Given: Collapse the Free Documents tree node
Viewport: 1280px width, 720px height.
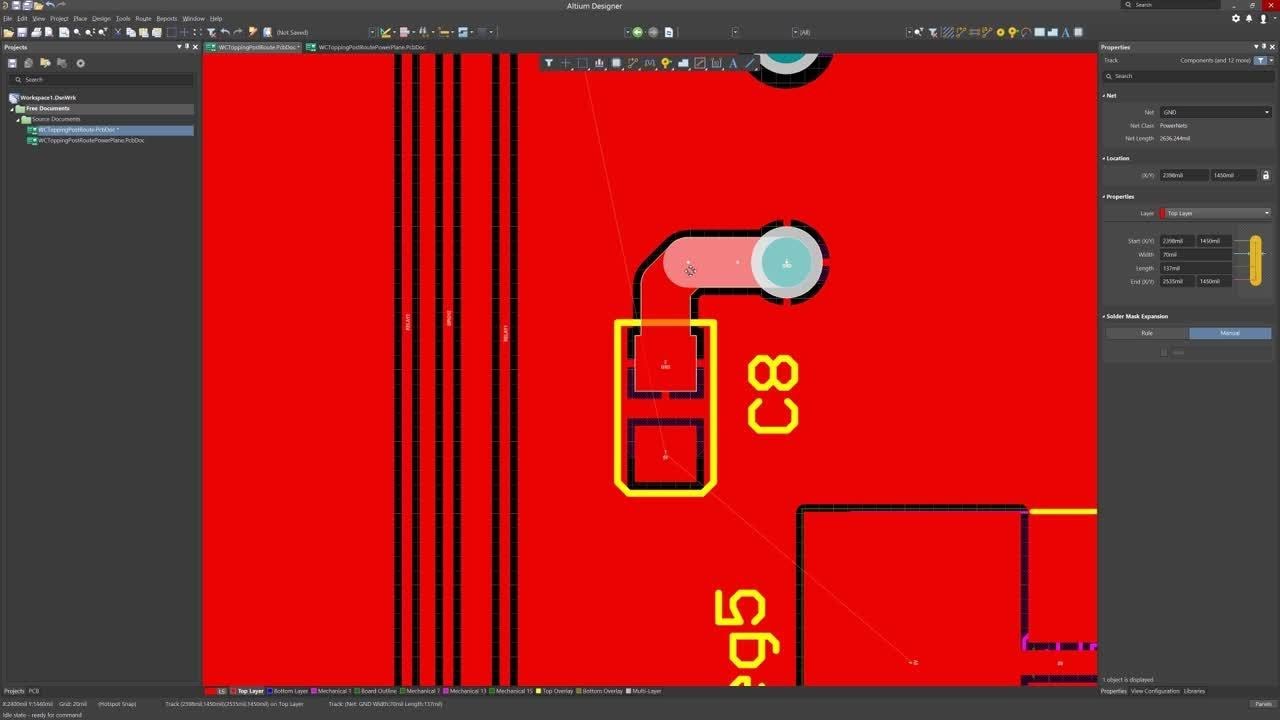Looking at the screenshot, I should [x=14, y=108].
